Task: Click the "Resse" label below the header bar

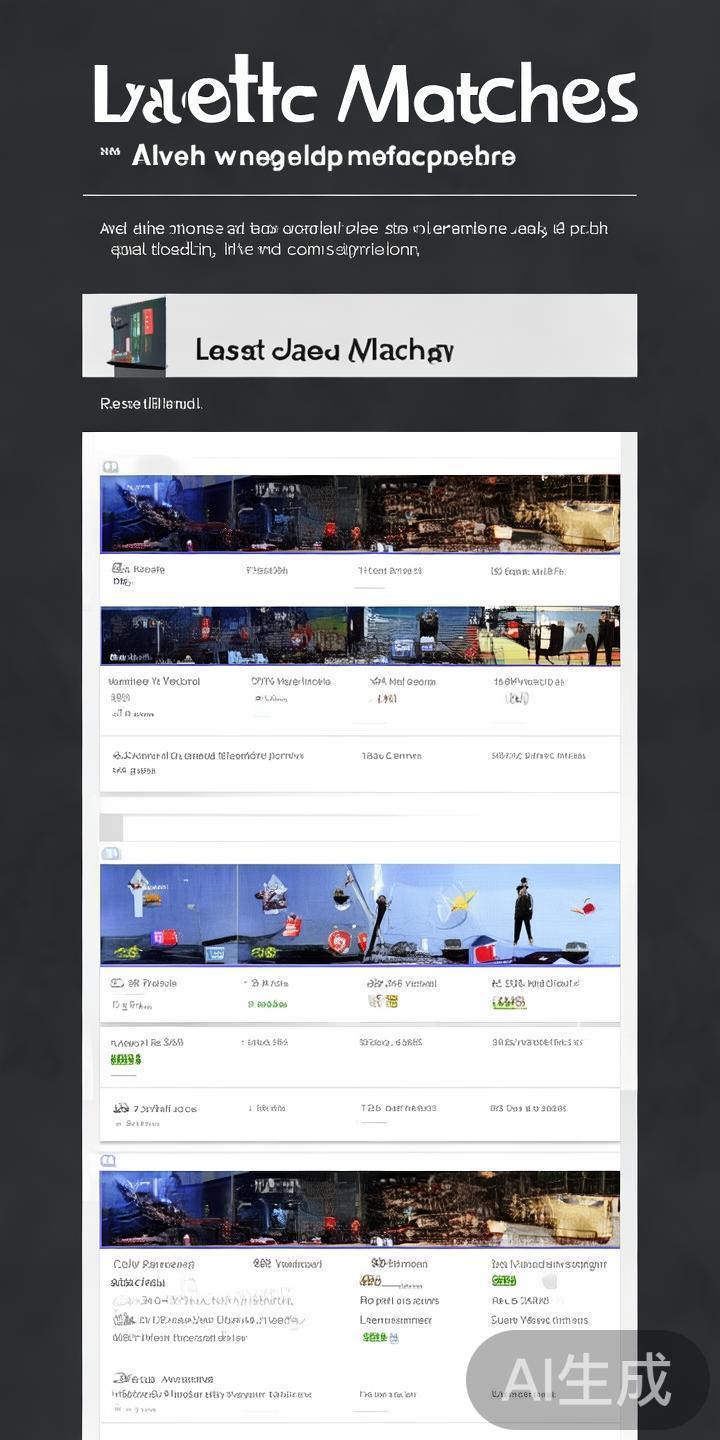Action: coord(150,404)
